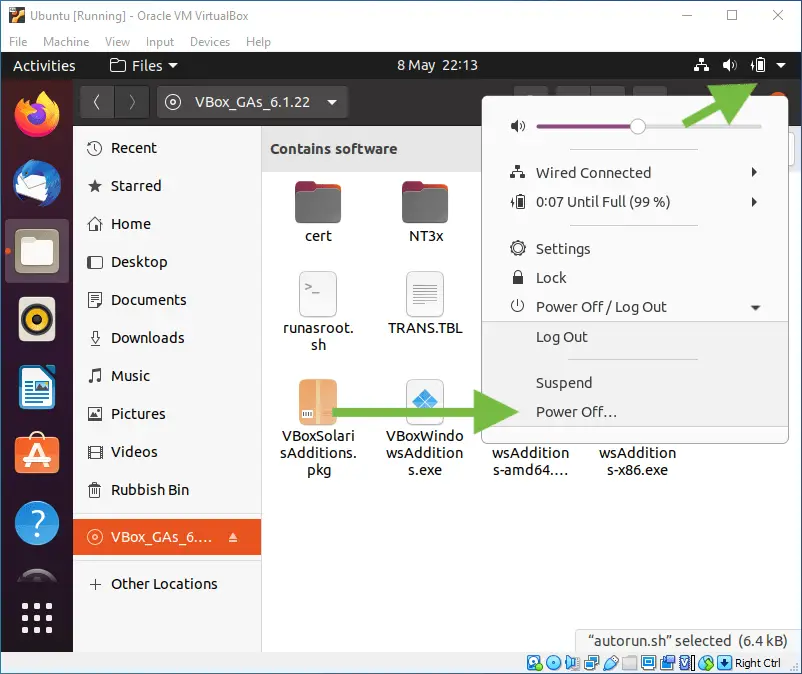The height and width of the screenshot is (674, 802).
Task: Click the USB indicator in VirtualBox status bar
Action: 610,663
